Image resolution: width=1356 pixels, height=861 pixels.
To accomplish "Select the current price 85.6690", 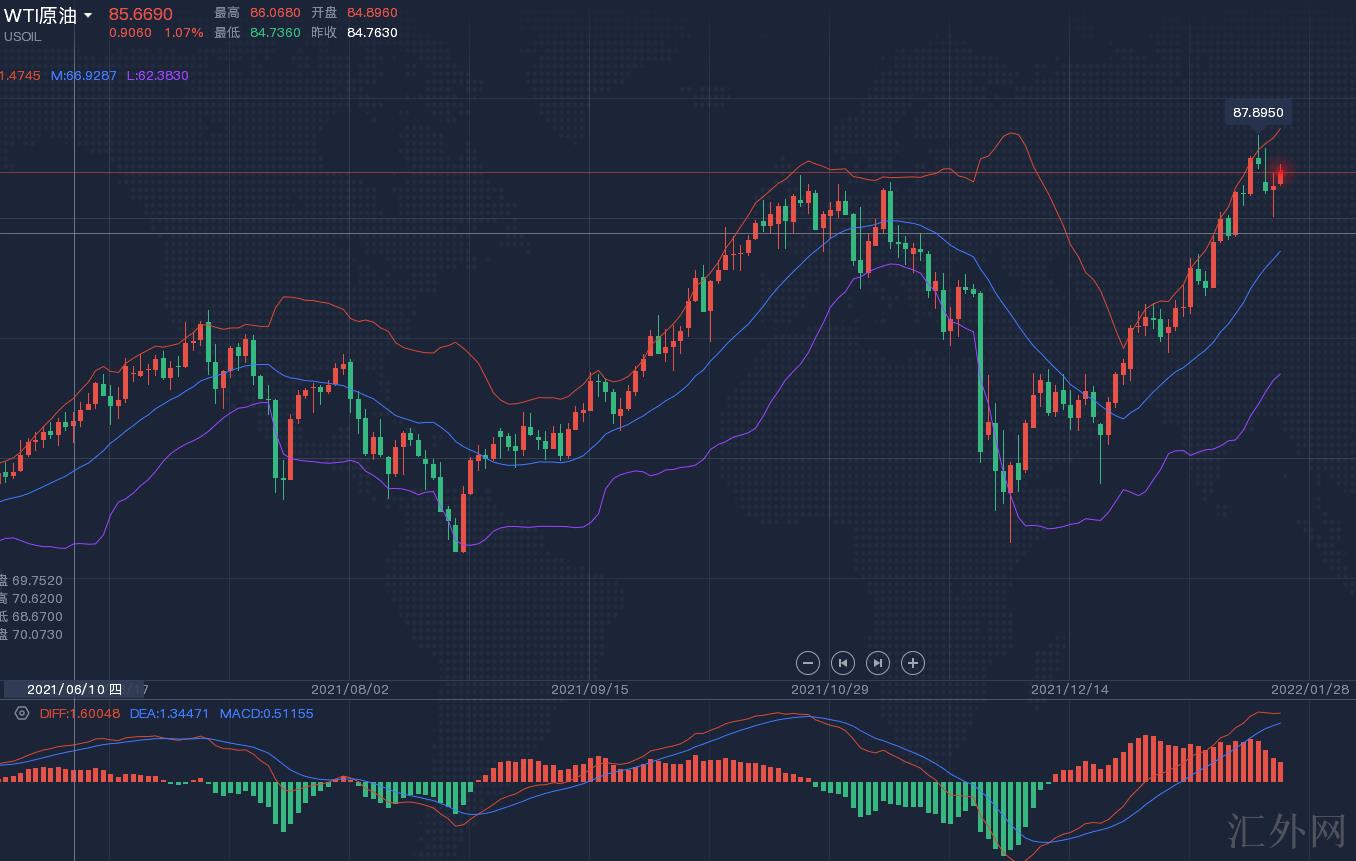I will (140, 14).
